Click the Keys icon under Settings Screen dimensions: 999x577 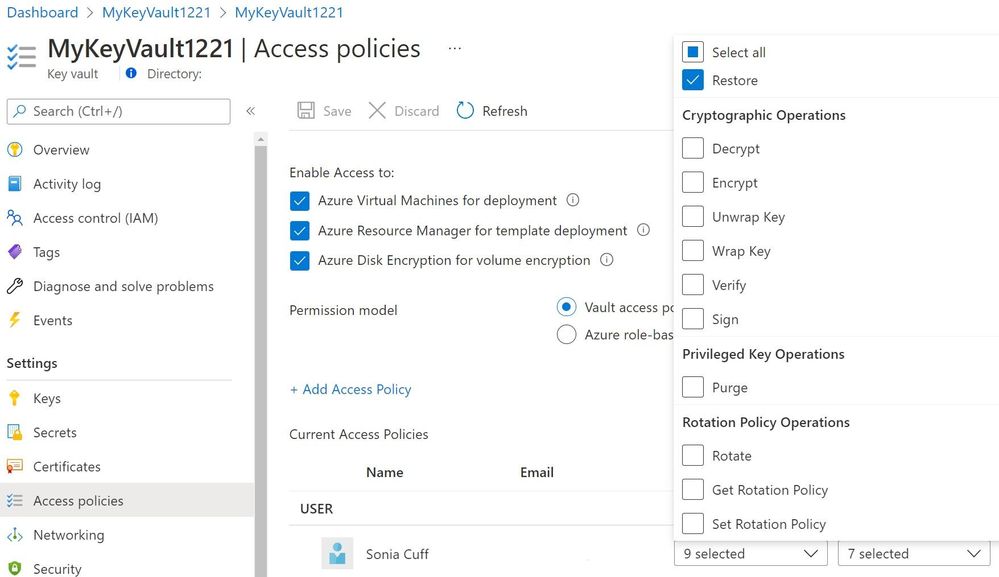pyautogui.click(x=15, y=399)
